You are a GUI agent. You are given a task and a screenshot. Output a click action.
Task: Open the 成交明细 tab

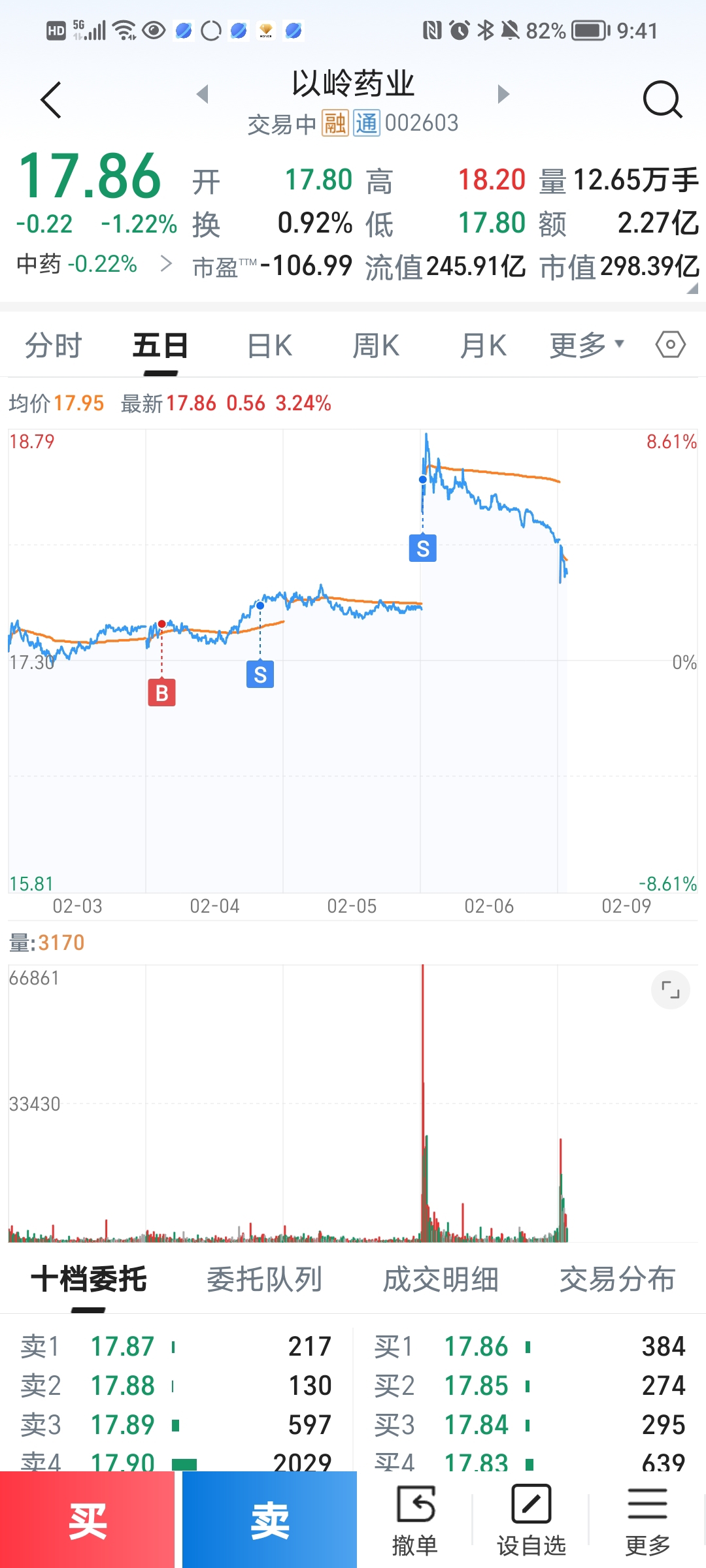click(441, 1279)
